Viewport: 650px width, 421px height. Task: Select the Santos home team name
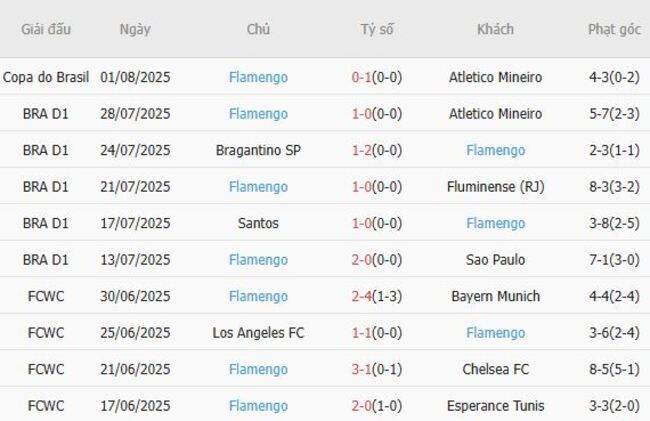(x=258, y=223)
